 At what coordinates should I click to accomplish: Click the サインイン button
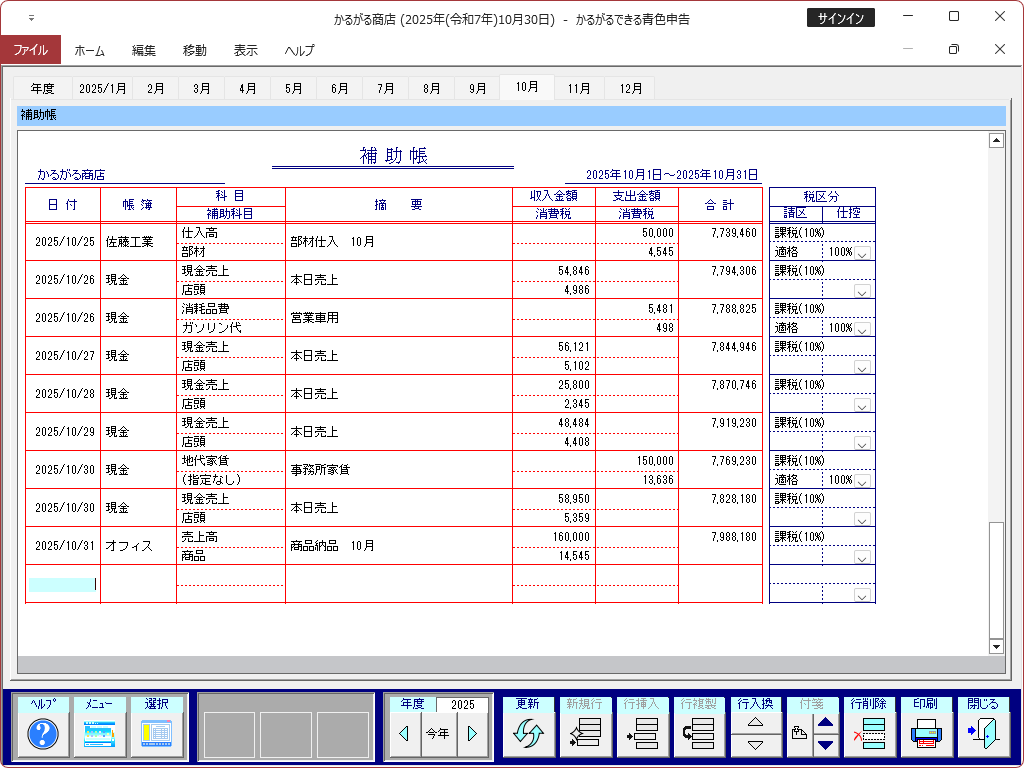coord(840,18)
